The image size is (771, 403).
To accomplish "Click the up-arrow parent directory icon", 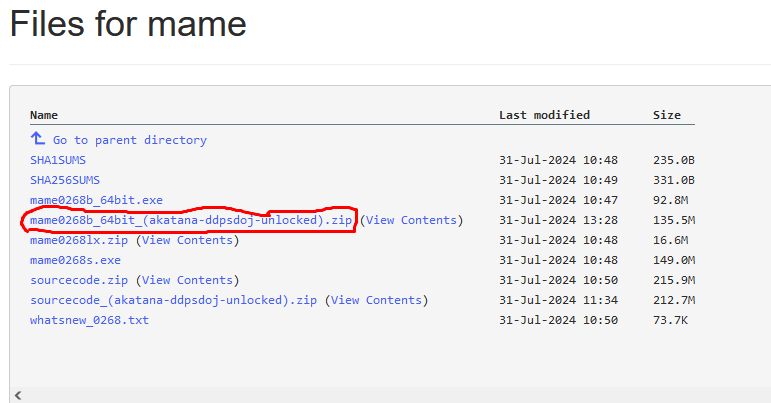I will click(37, 139).
